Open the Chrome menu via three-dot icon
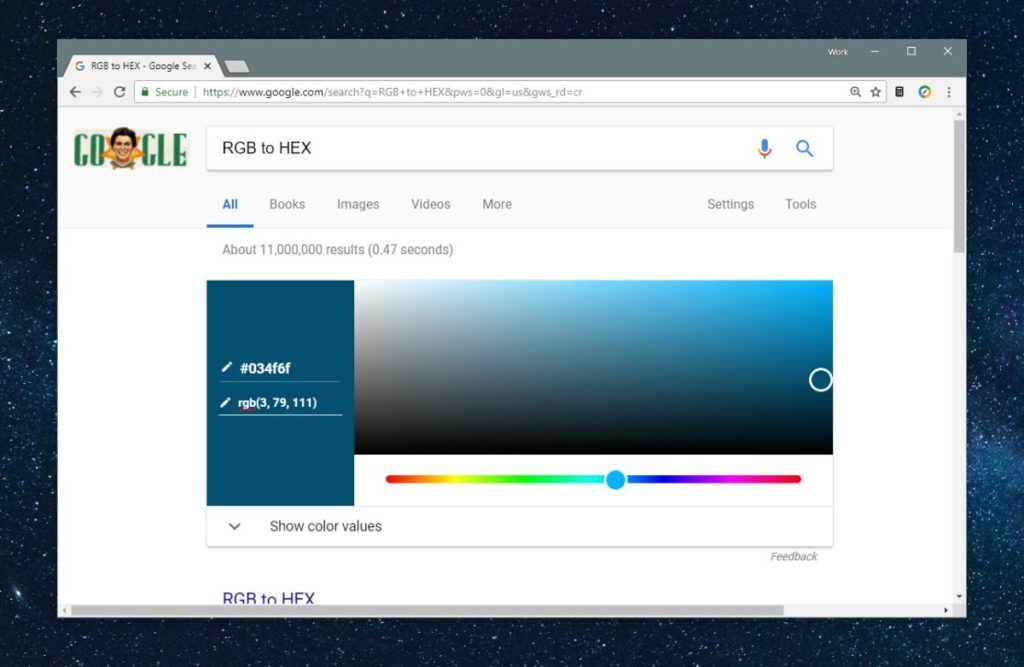Screen dimensions: 1024x667 948,91
